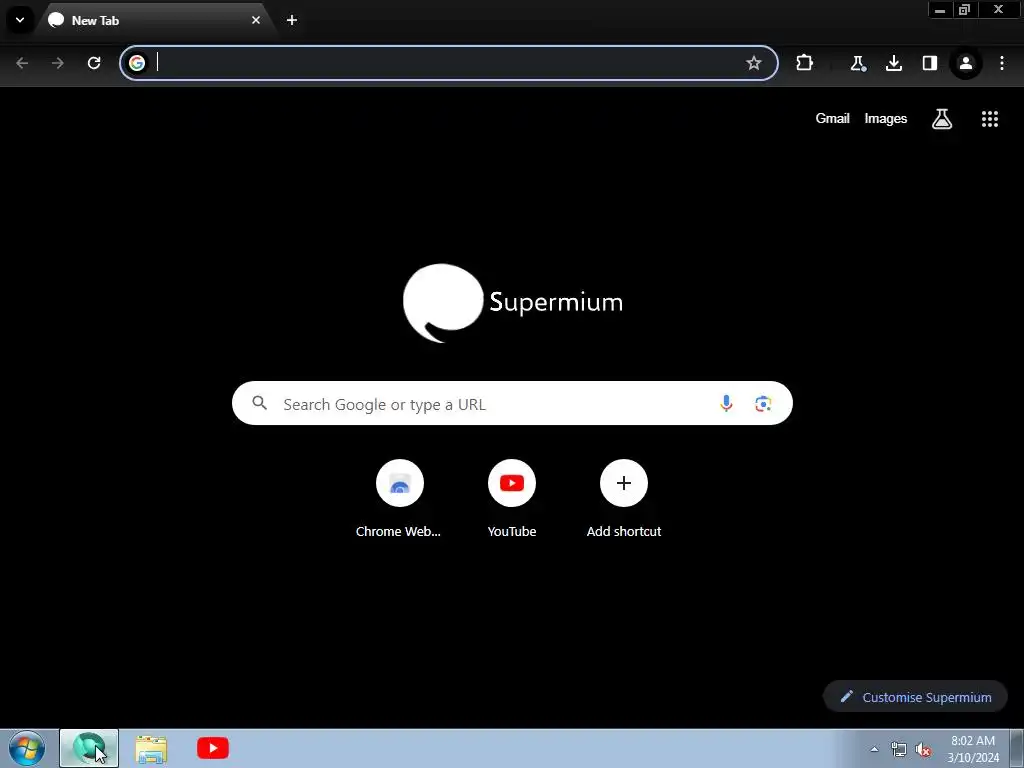This screenshot has width=1024, height=768.
Task: Click the Show desktop strip
Action: click(1017, 748)
